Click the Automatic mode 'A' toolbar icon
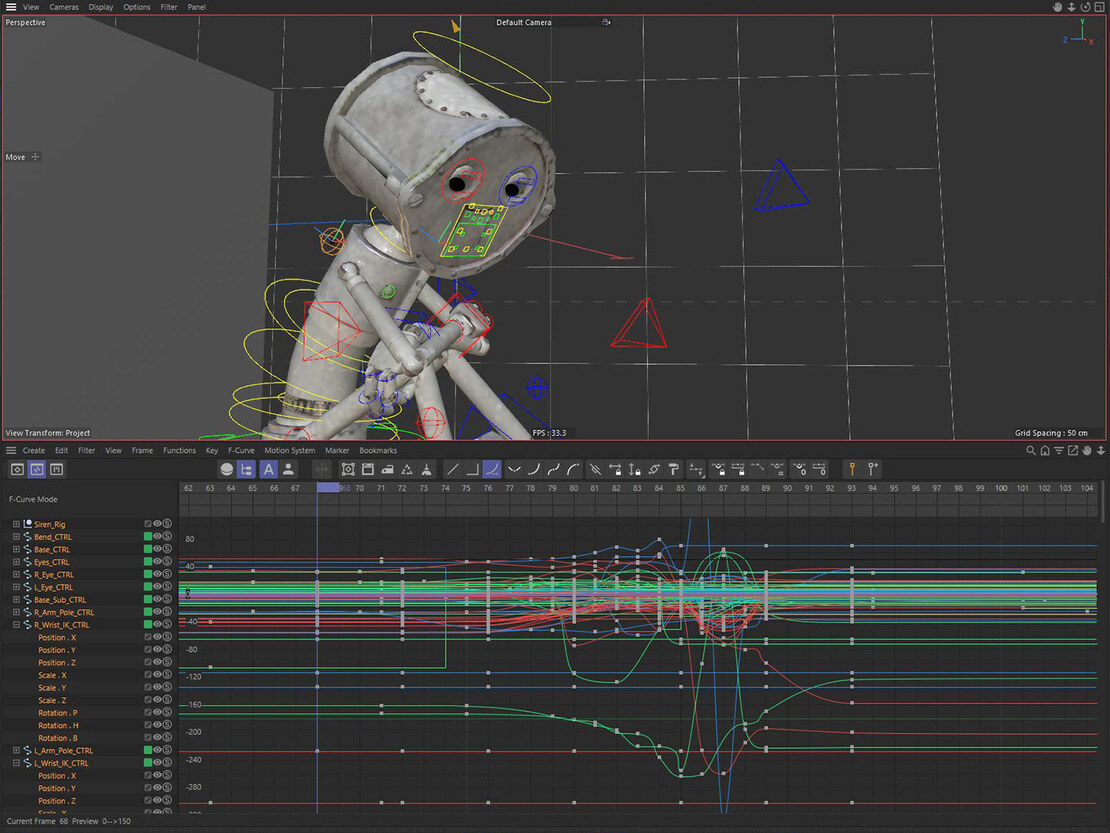The image size is (1110, 833). click(268, 469)
